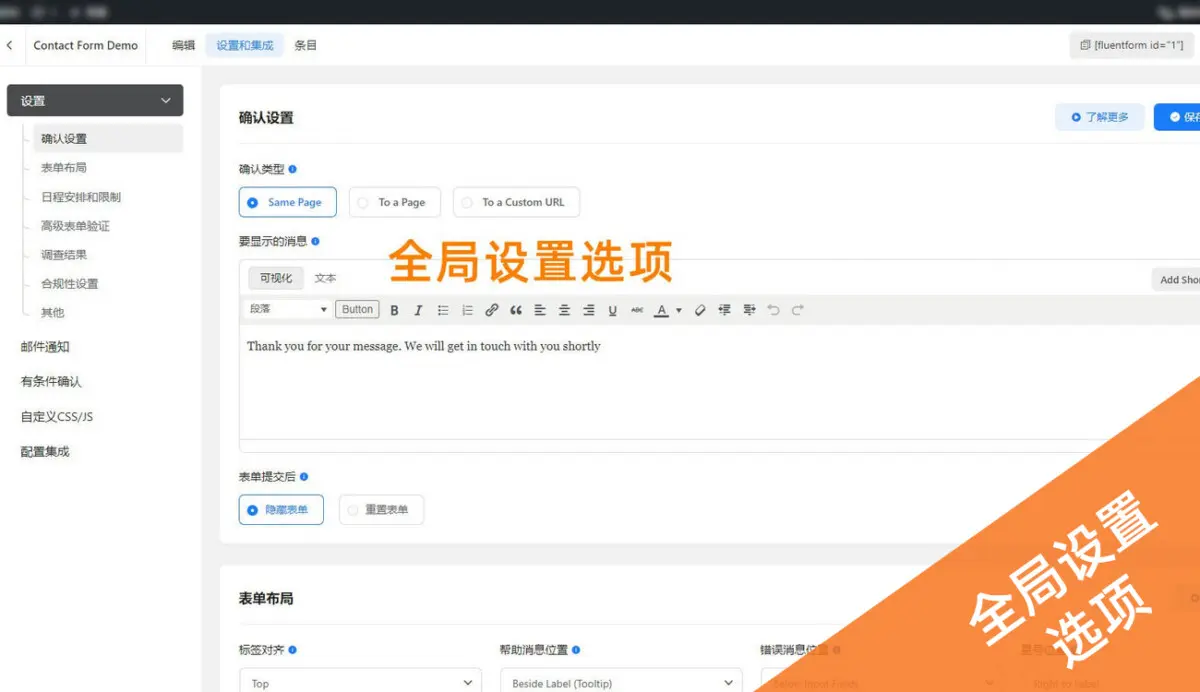Open the 标签对齐 Top dropdown

[x=360, y=681]
